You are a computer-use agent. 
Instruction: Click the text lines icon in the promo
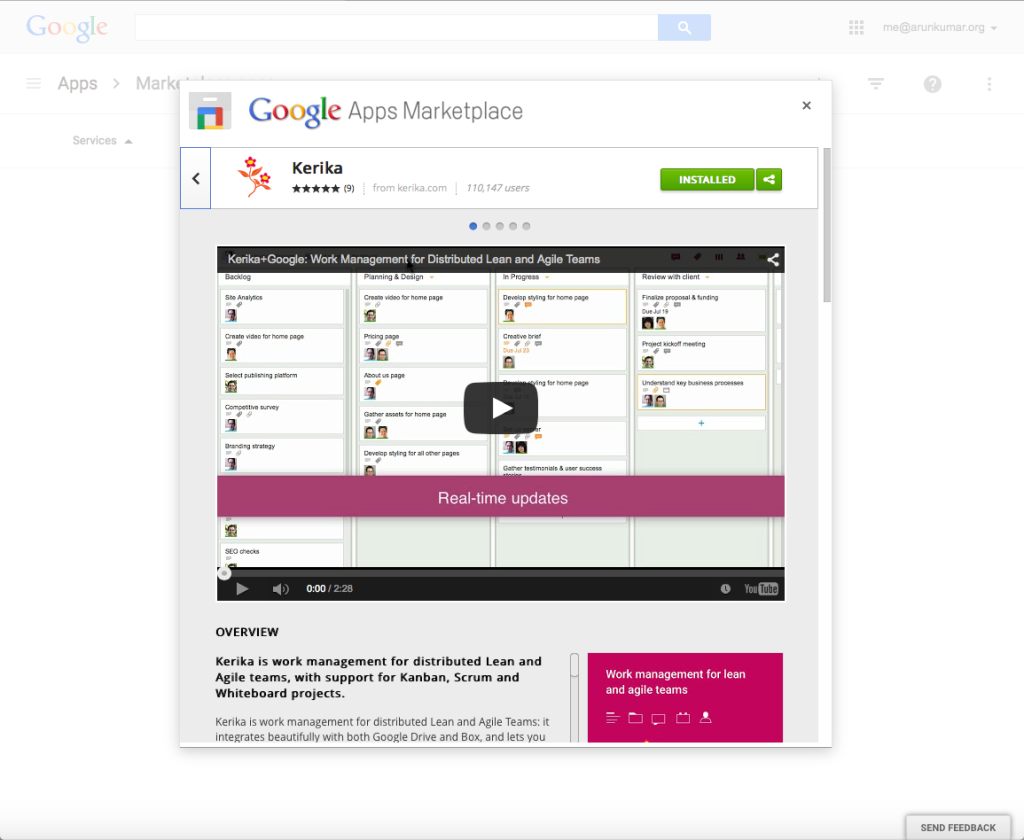tap(613, 718)
